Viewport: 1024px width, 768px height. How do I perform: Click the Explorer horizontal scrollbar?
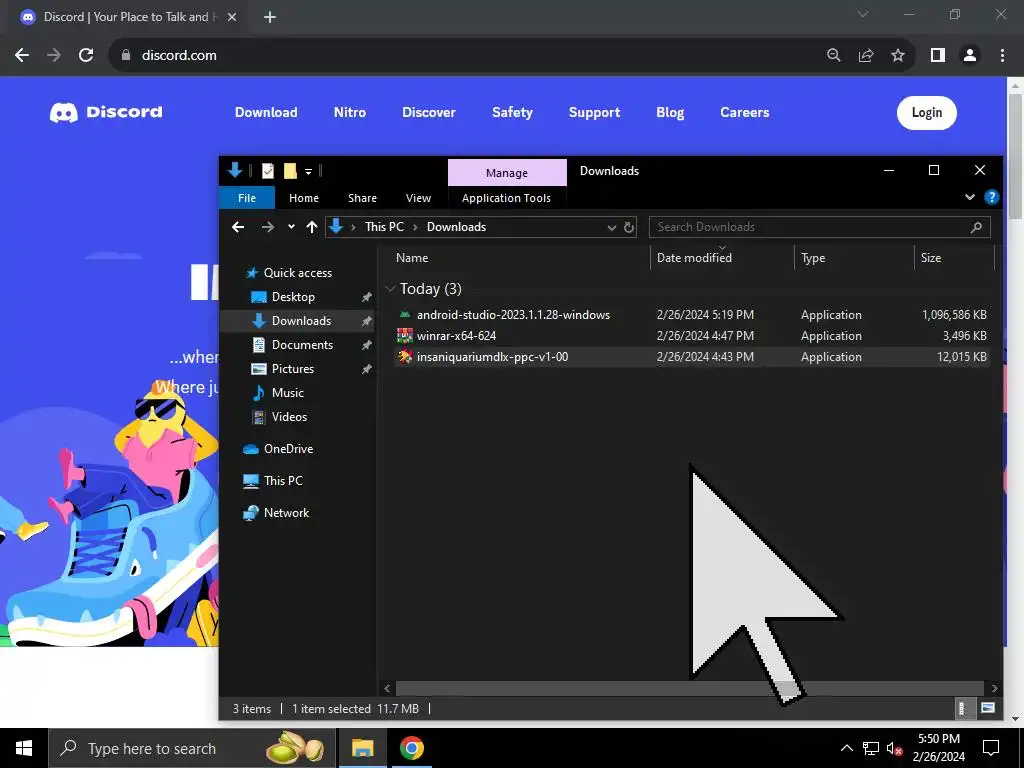(x=690, y=688)
